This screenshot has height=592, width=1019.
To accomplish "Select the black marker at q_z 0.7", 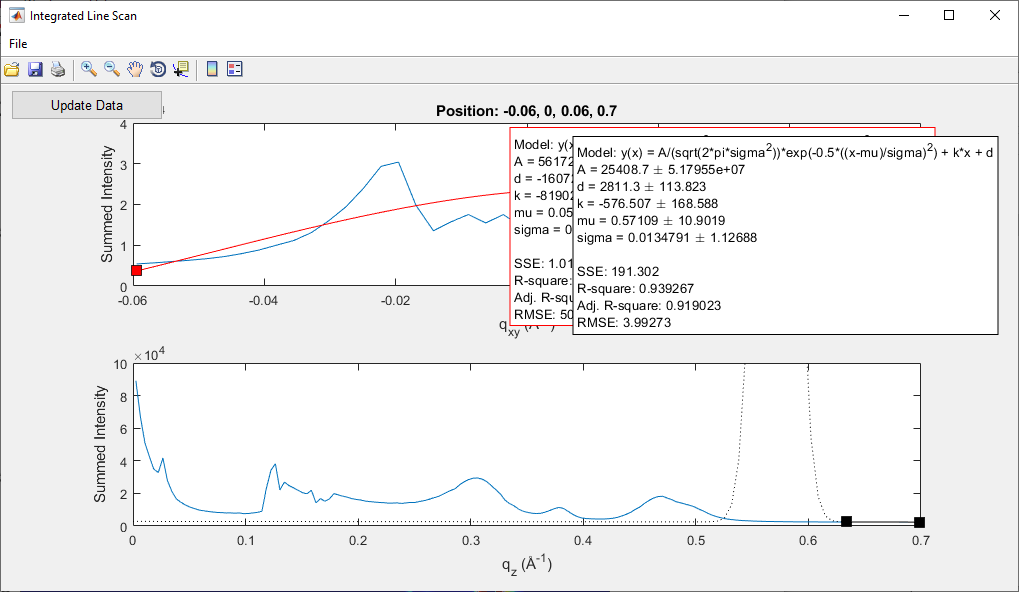I will [x=919, y=522].
